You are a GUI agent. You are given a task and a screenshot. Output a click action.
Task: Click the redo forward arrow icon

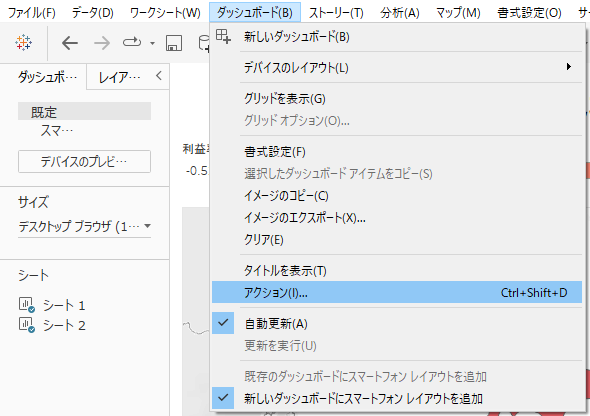(x=102, y=43)
